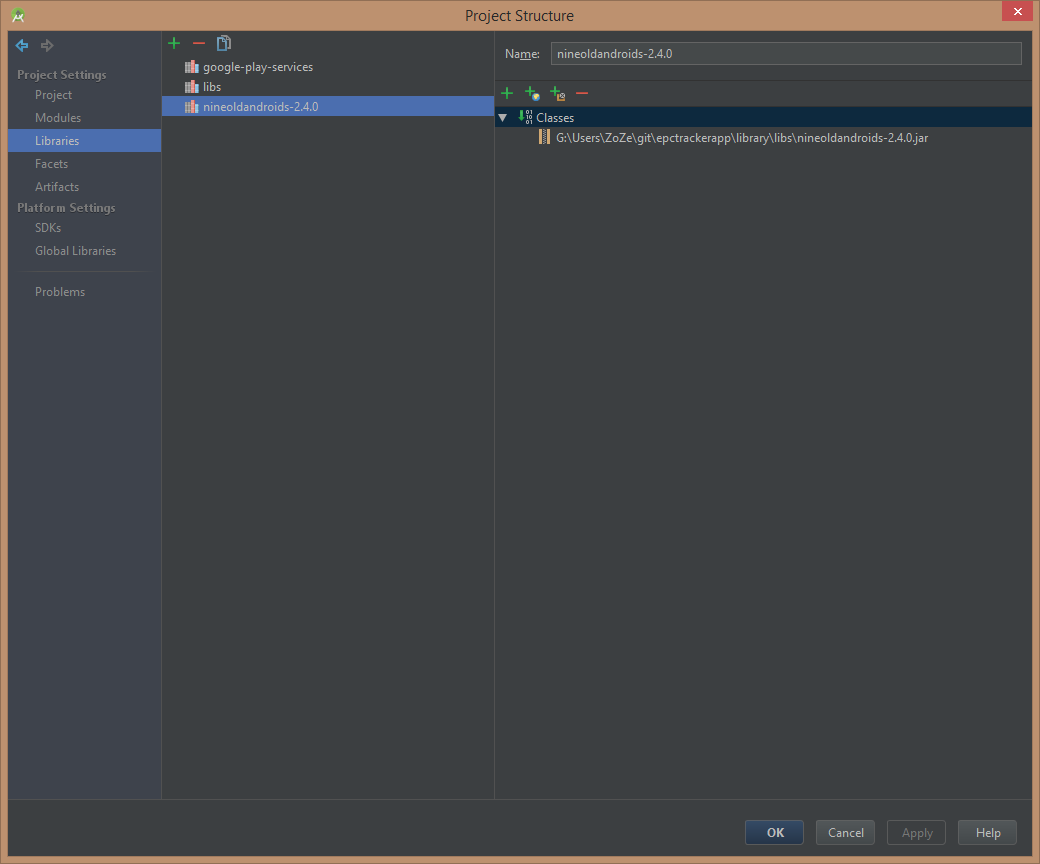
Task: Remove the selected library root
Action: pos(582,93)
